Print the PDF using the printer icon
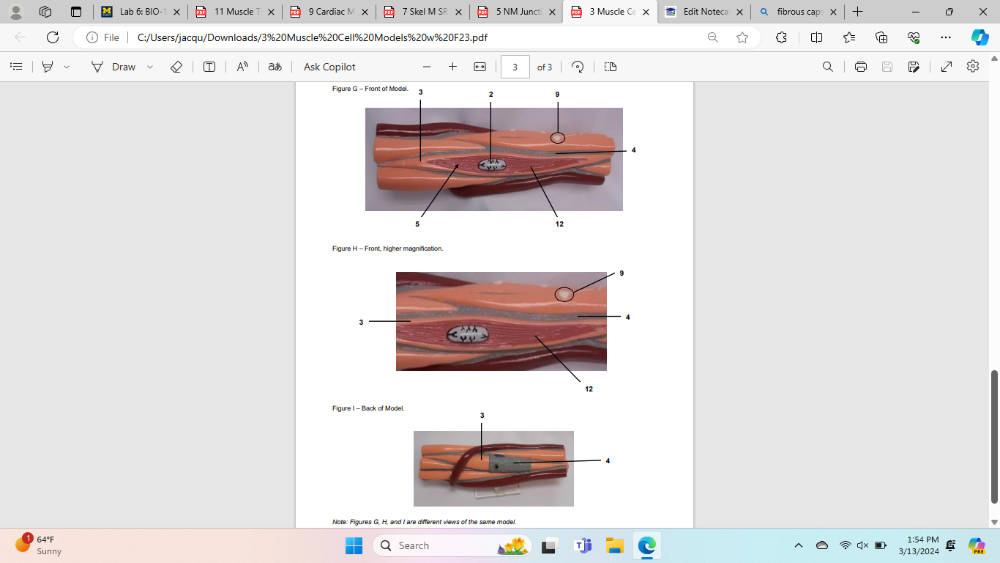The height and width of the screenshot is (563, 1000). 861,67
